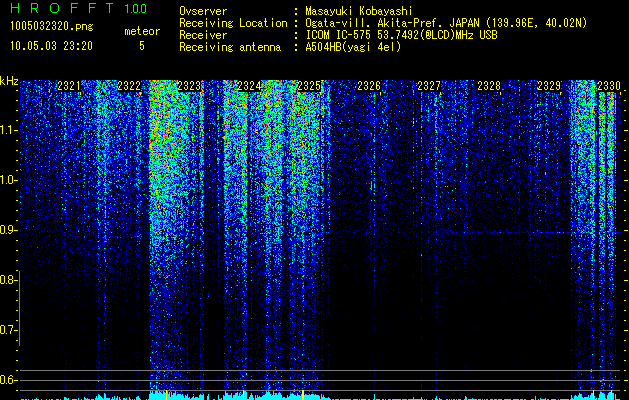Click the 2324 time marker

click(249, 86)
